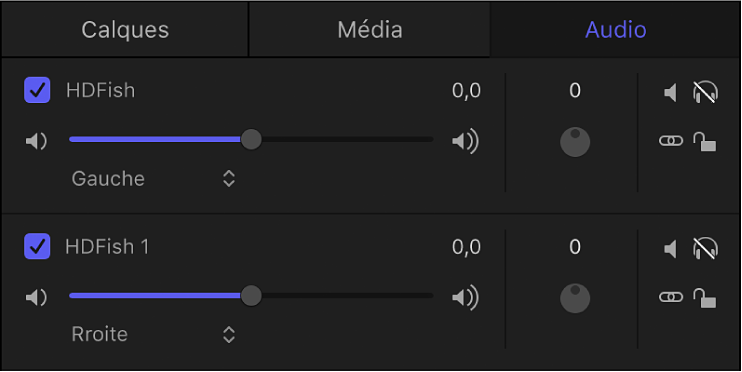
Task: Click the low volume icon beside HDFish 1 slider
Action: pyautogui.click(x=36, y=298)
